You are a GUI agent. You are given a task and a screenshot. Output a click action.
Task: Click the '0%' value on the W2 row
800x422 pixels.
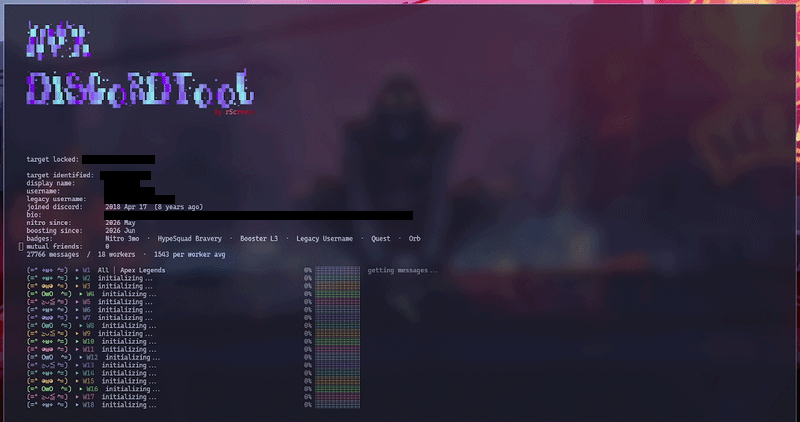point(308,278)
